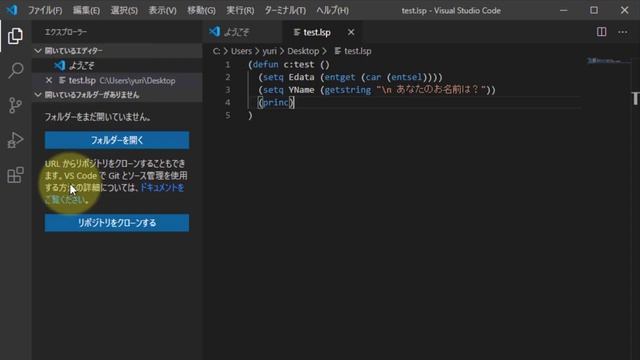Open the 移動(G) menu
The image size is (640, 360).
pos(201,10)
